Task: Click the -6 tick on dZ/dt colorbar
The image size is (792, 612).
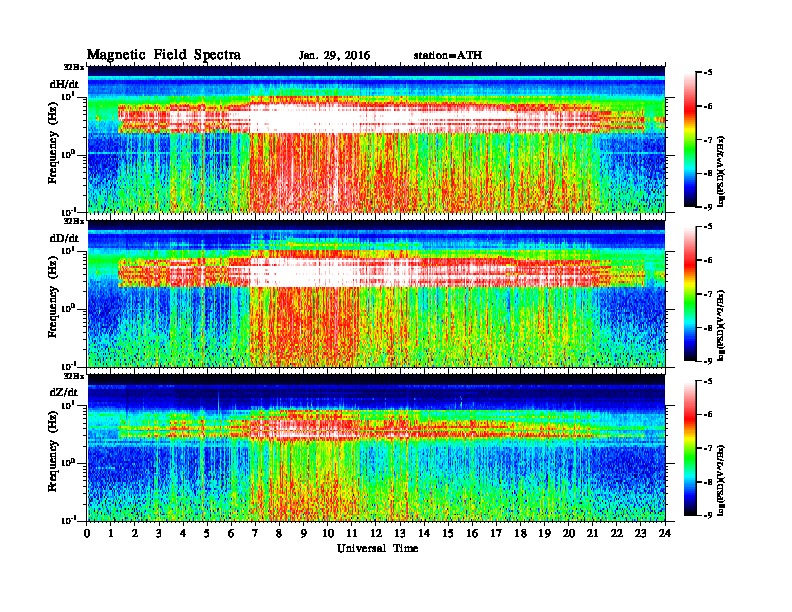Action: click(x=708, y=415)
